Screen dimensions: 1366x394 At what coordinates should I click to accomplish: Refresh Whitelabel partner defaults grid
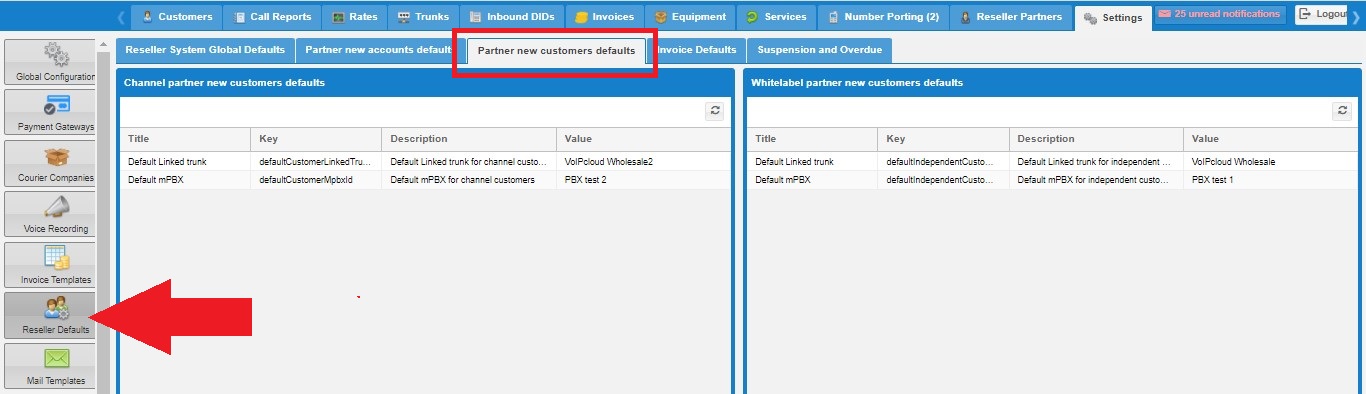(1341, 112)
